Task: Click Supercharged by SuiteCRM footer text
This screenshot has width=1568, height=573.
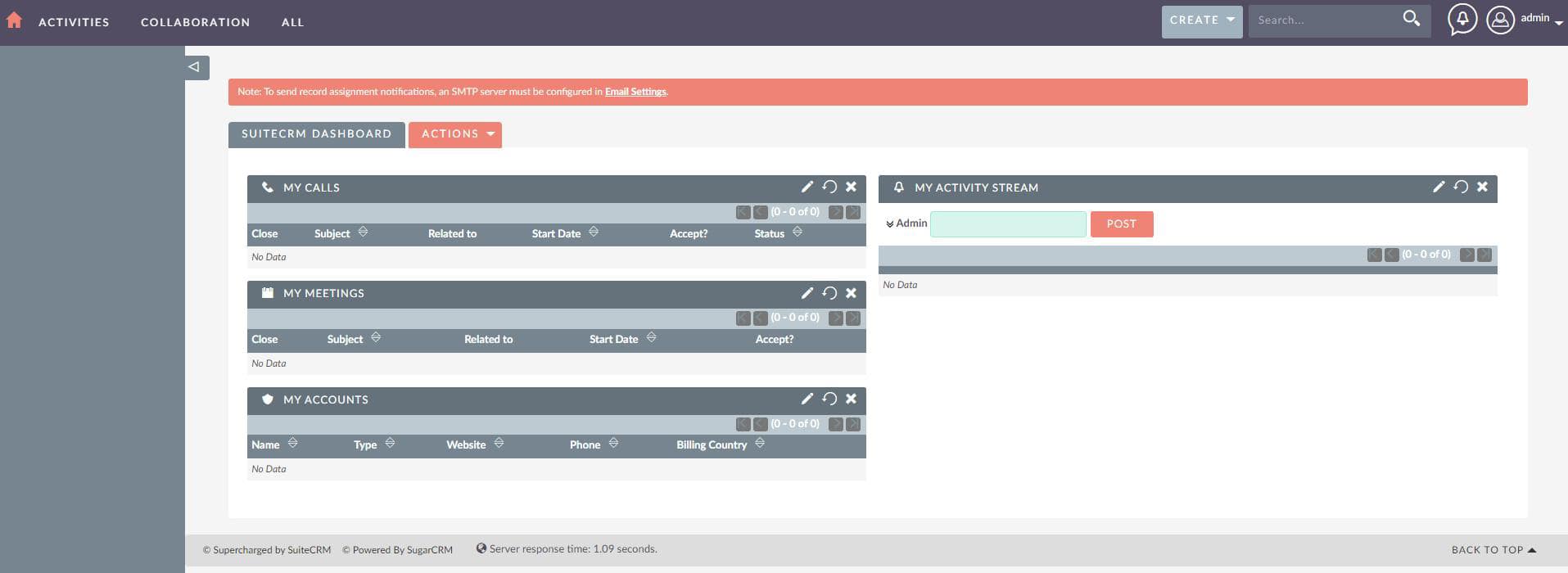Action: click(x=267, y=550)
